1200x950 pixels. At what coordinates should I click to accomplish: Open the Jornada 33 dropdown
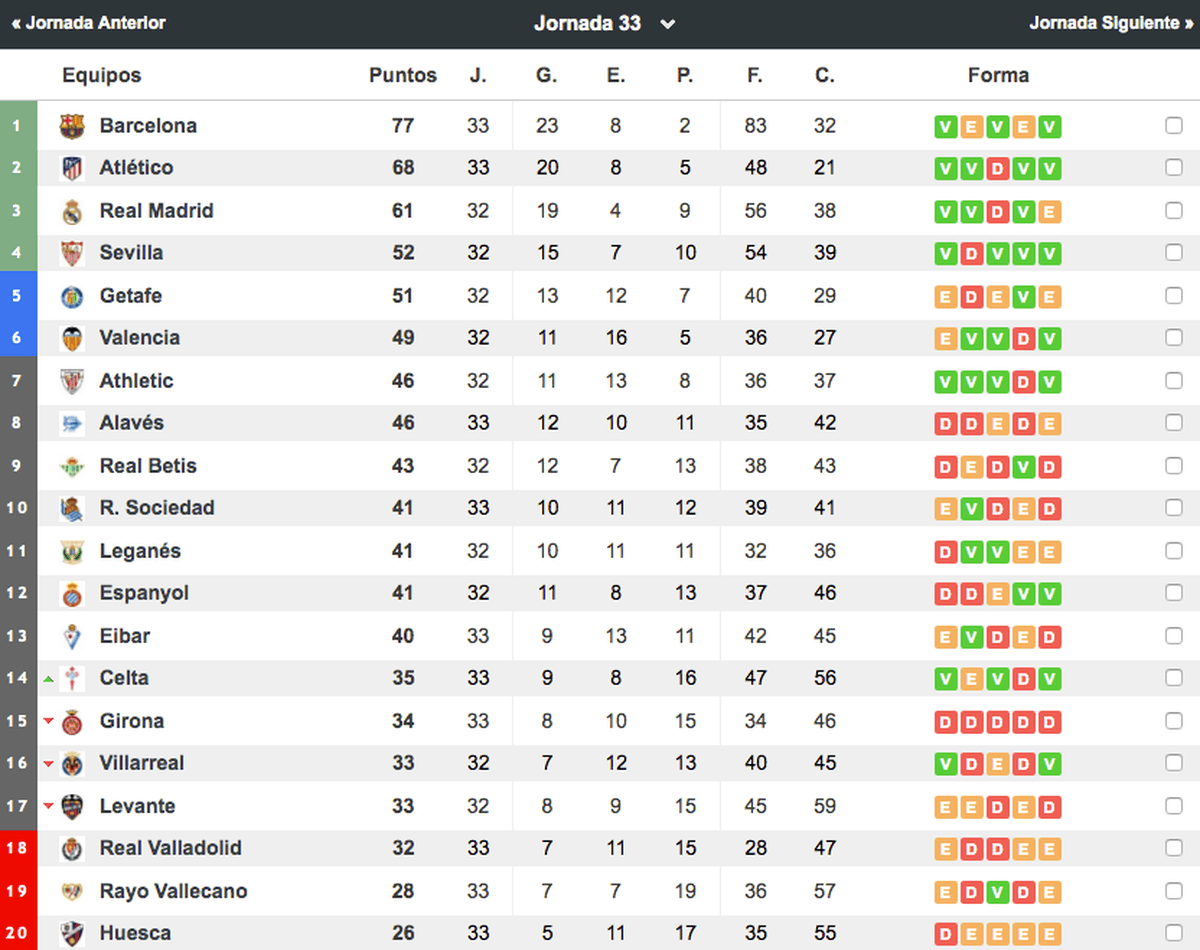(605, 23)
